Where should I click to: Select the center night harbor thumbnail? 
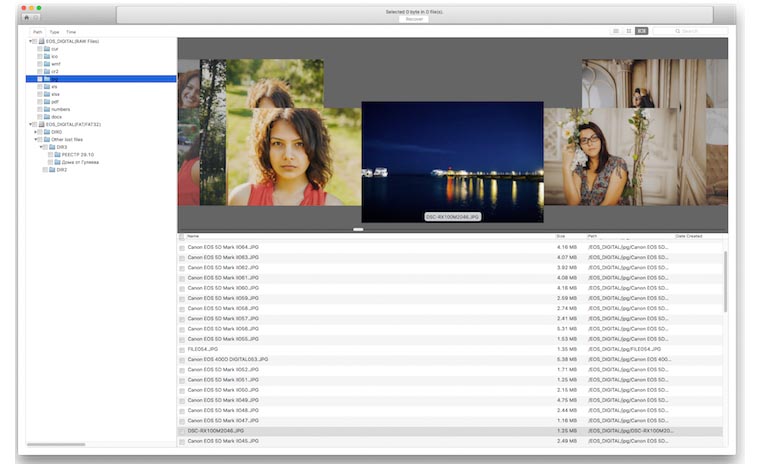[452, 162]
